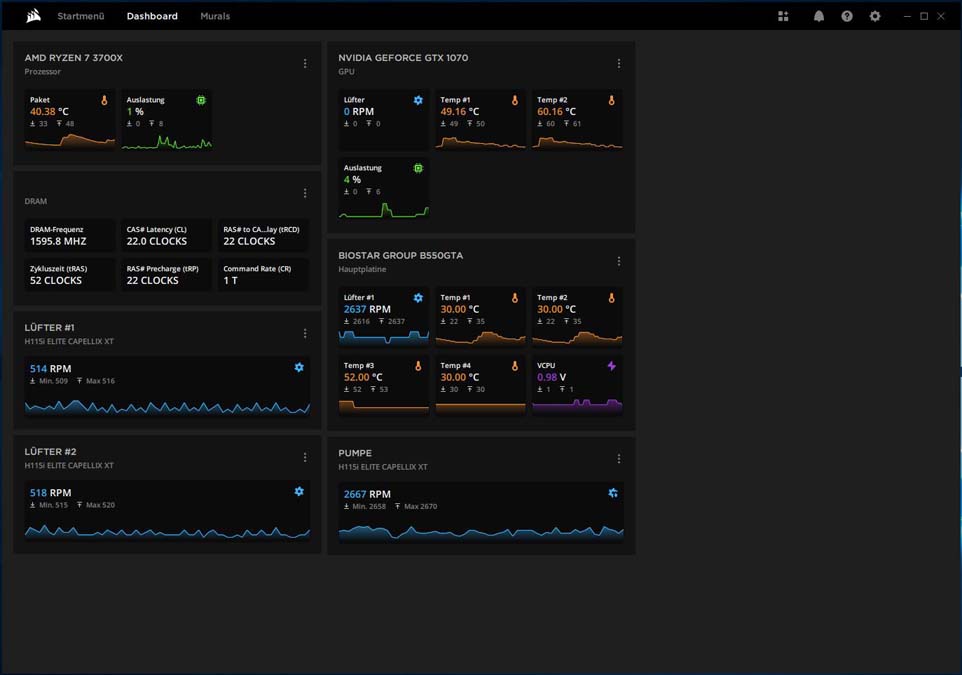Open the help question mark icon
This screenshot has height=675, width=962.
point(847,17)
